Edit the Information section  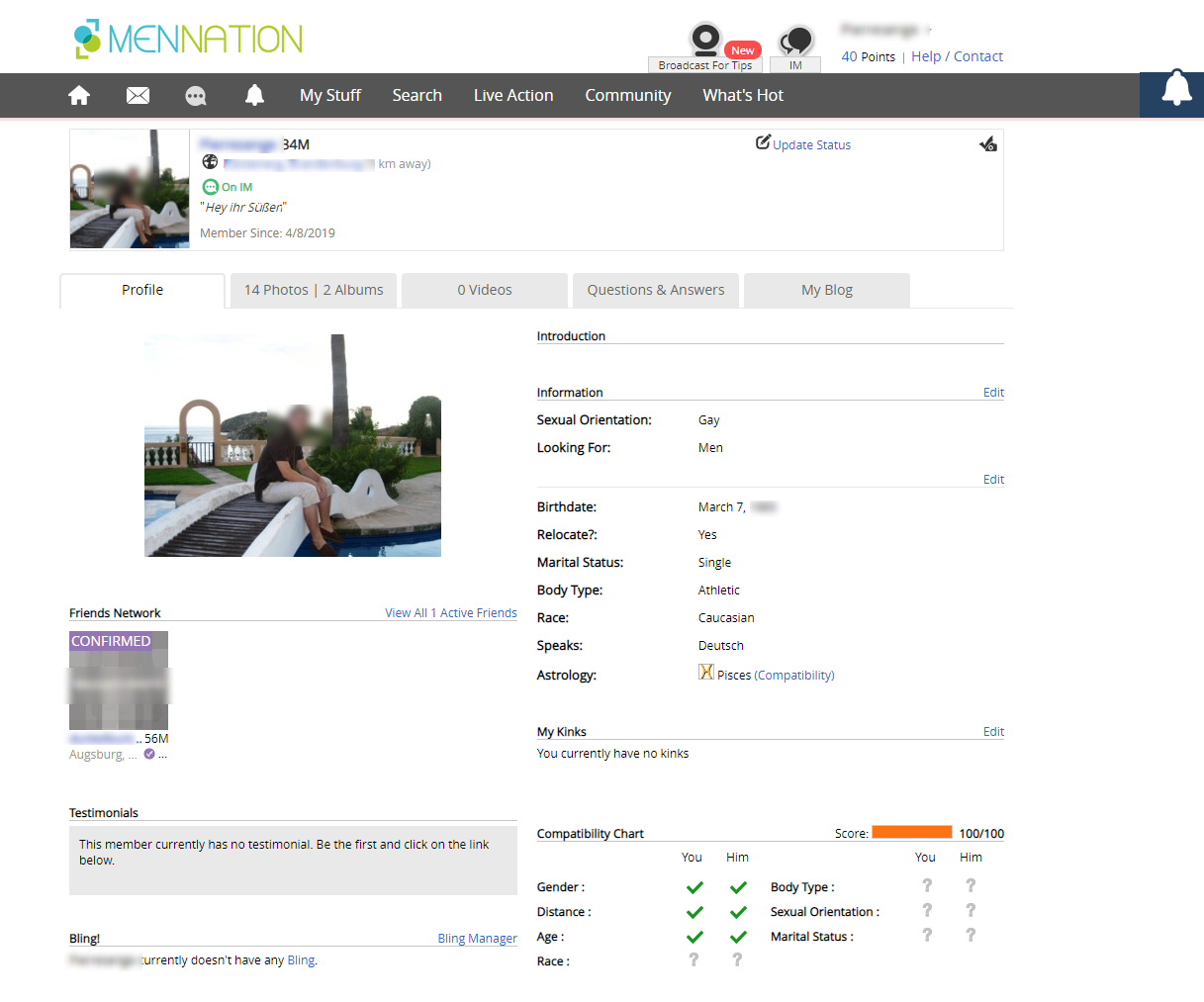[x=993, y=392]
